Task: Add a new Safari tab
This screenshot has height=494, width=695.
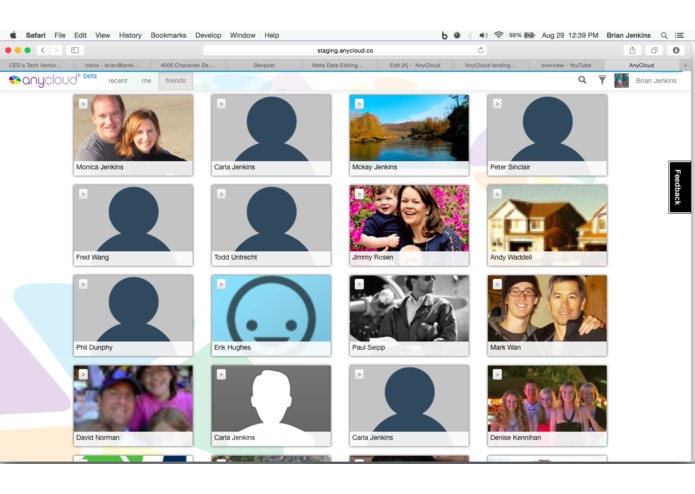Action: pos(685,65)
